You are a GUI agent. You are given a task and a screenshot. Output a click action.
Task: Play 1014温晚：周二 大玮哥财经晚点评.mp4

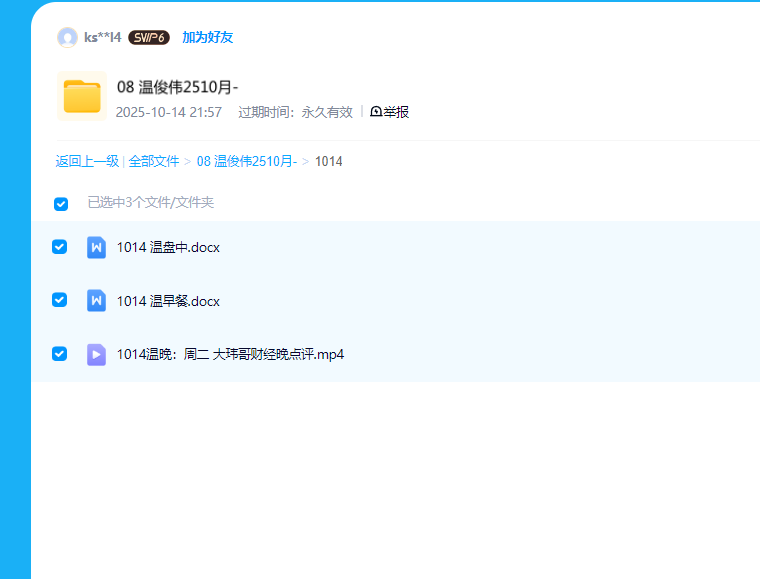(230, 355)
